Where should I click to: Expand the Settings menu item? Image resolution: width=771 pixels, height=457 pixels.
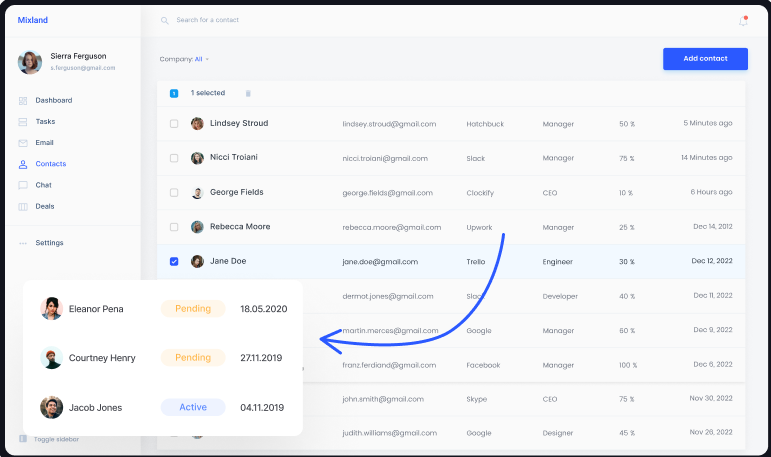[48, 243]
